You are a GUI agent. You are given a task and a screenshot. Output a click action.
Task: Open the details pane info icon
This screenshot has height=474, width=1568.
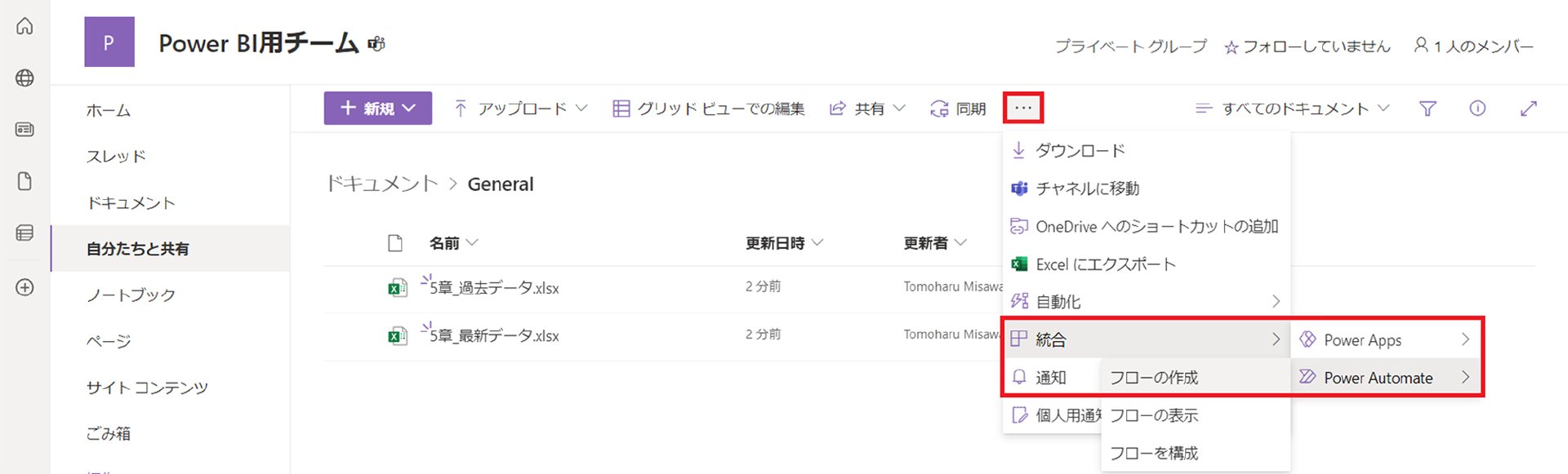pos(1477,109)
